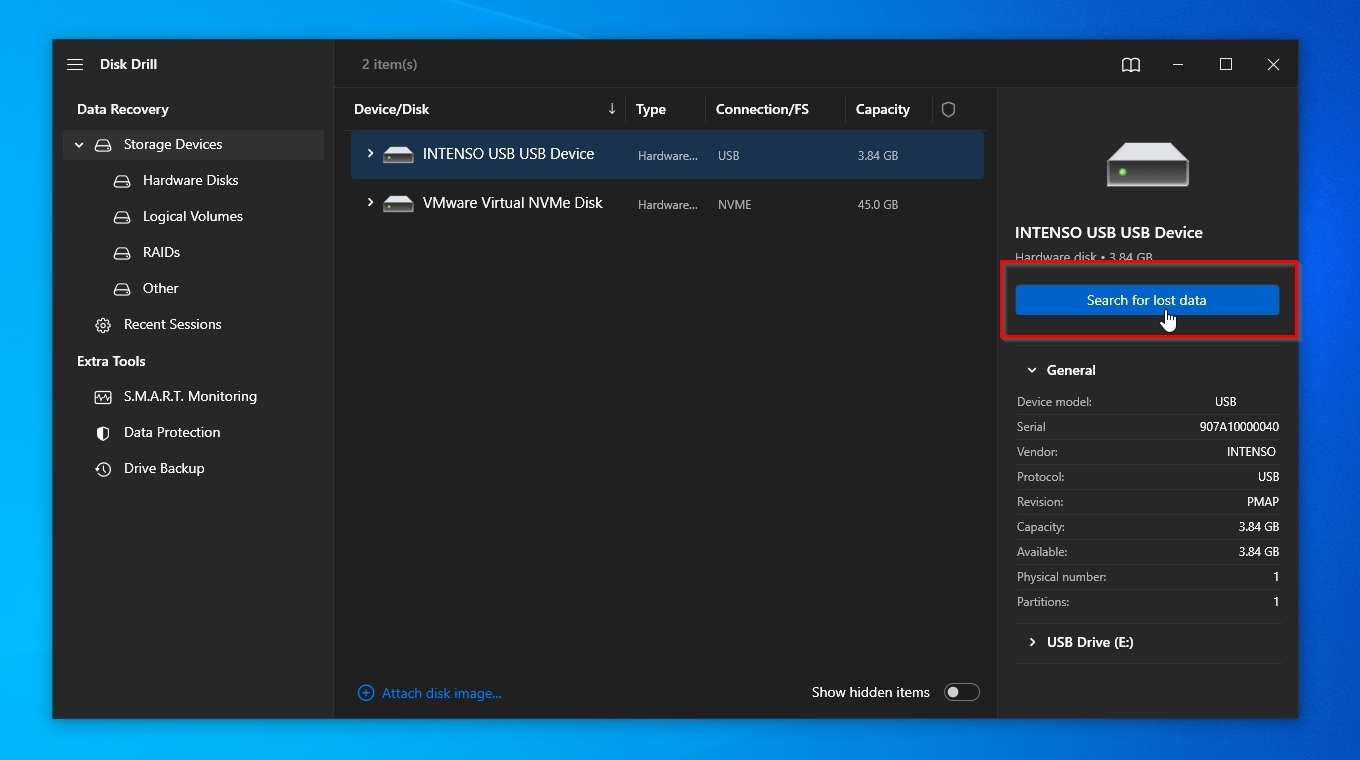1360x760 pixels.
Task: Click the protection shield column header icon
Action: click(x=948, y=109)
